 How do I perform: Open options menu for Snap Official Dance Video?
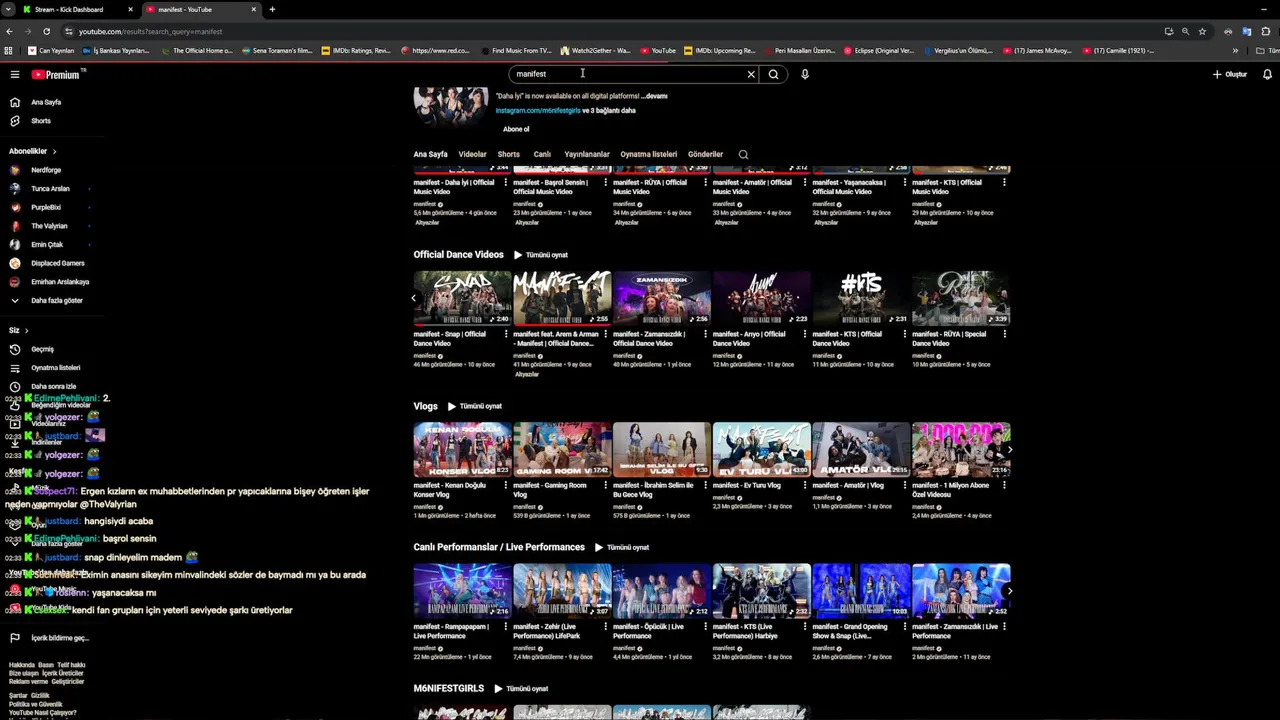[506, 334]
